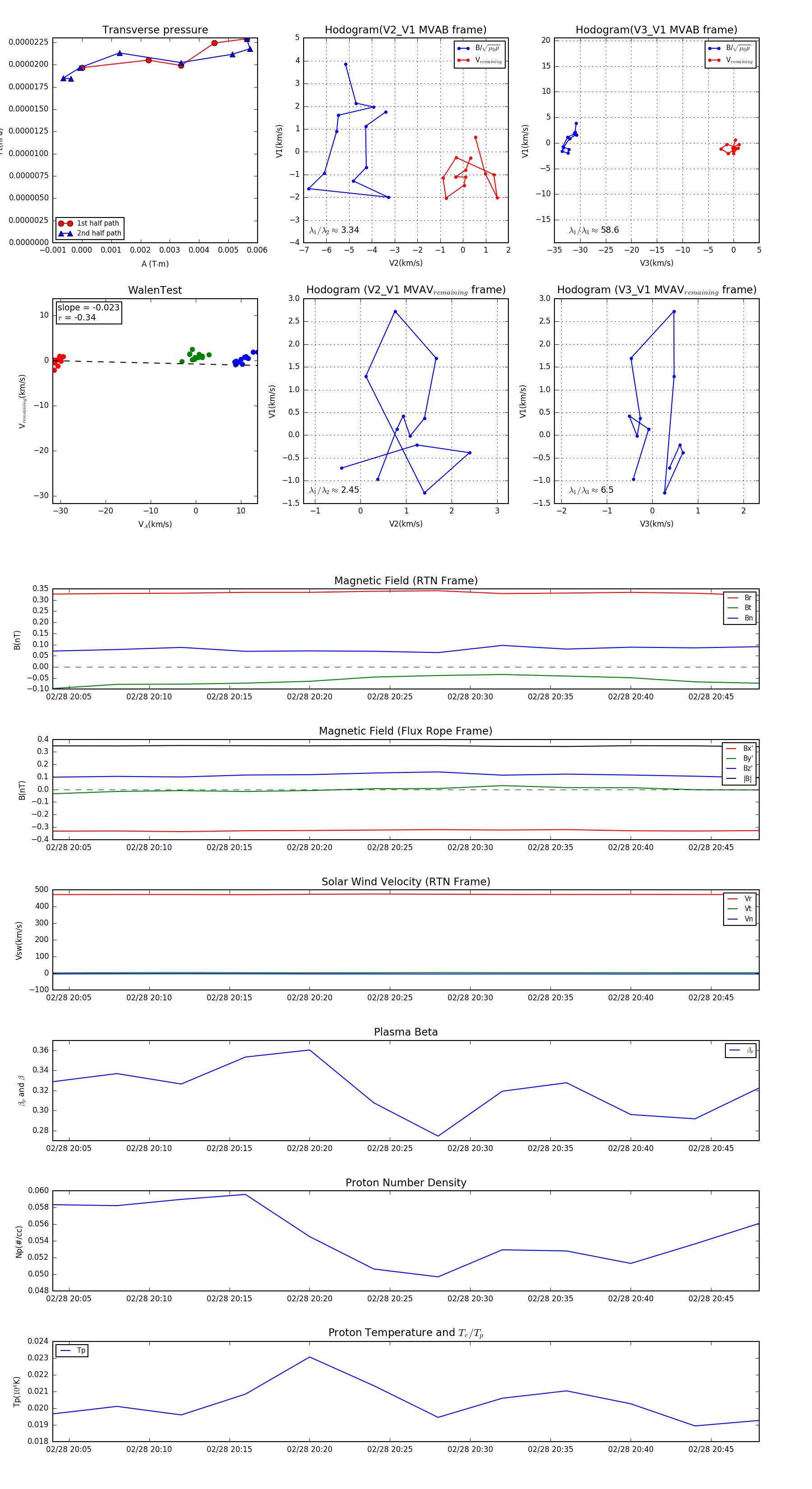Click the Plasma Beta peak at 20:20
This screenshot has height=1489, width=812.
pos(310,1050)
